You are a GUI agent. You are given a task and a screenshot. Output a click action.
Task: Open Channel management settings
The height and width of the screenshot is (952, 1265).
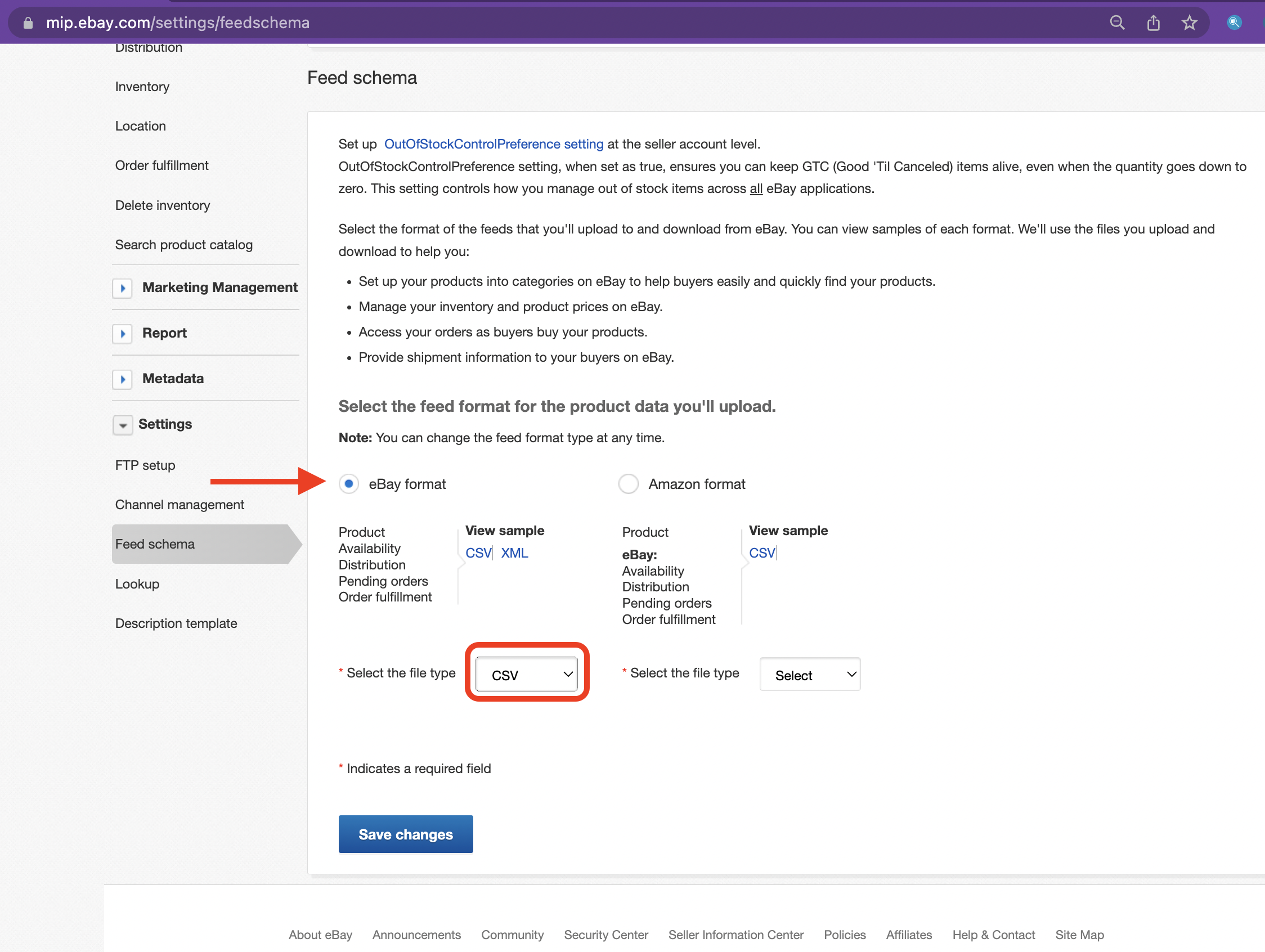pos(180,505)
